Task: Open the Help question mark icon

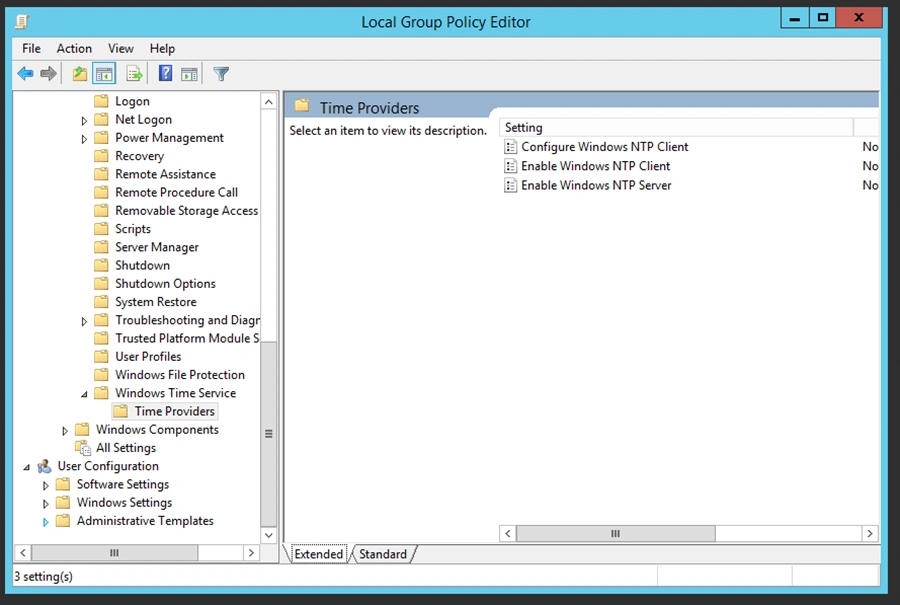Action: (x=165, y=73)
